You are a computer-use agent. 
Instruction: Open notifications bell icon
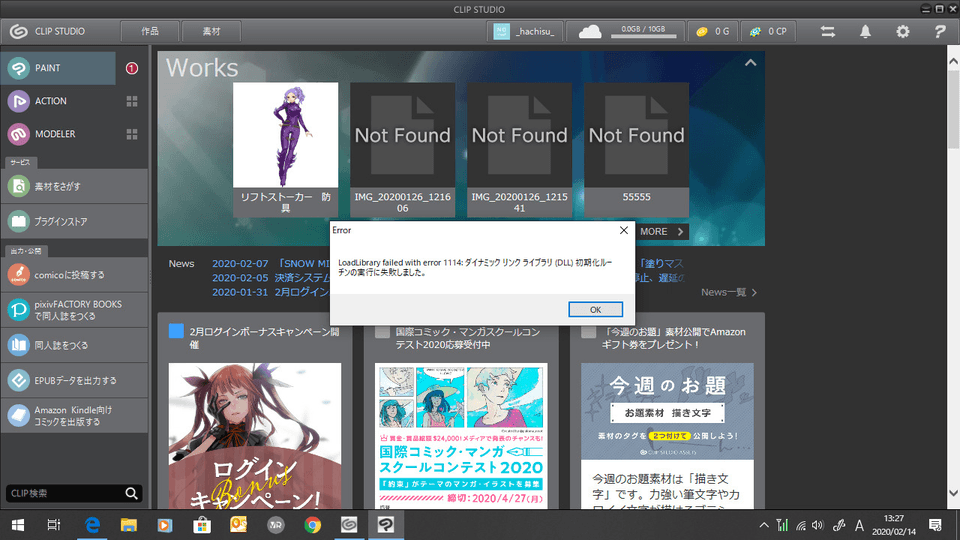tap(865, 31)
